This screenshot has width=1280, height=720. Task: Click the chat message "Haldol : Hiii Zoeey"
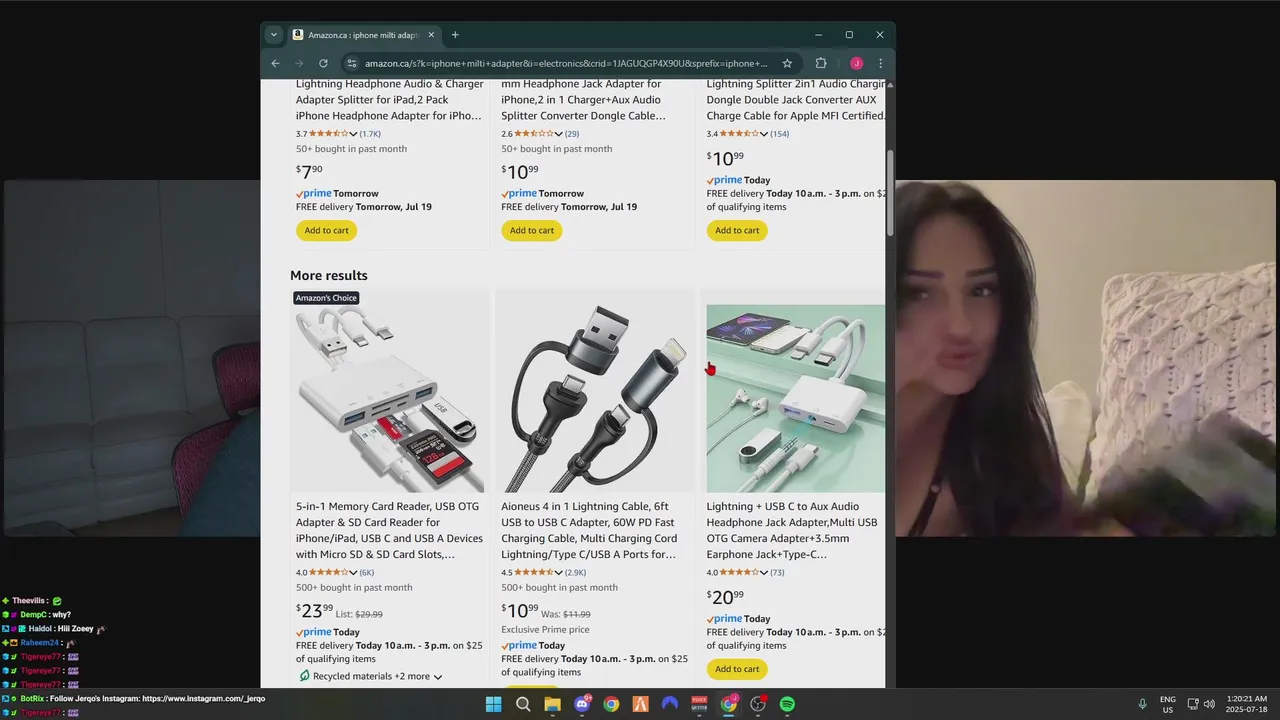[x=61, y=629]
